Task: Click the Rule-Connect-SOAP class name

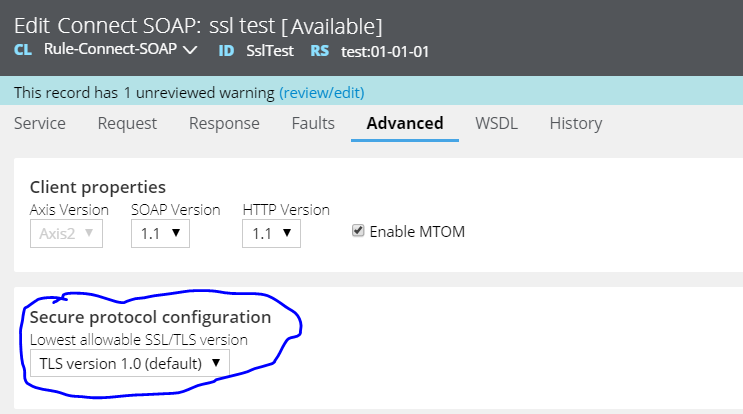Action: click(x=110, y=49)
